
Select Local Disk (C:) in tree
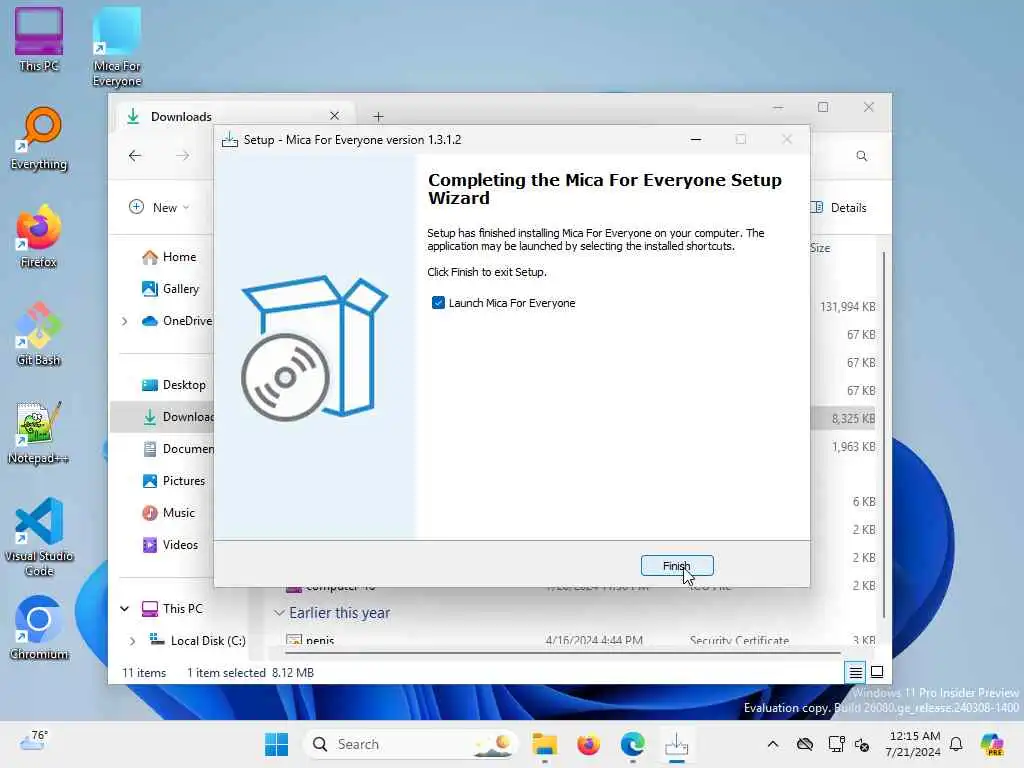point(198,641)
